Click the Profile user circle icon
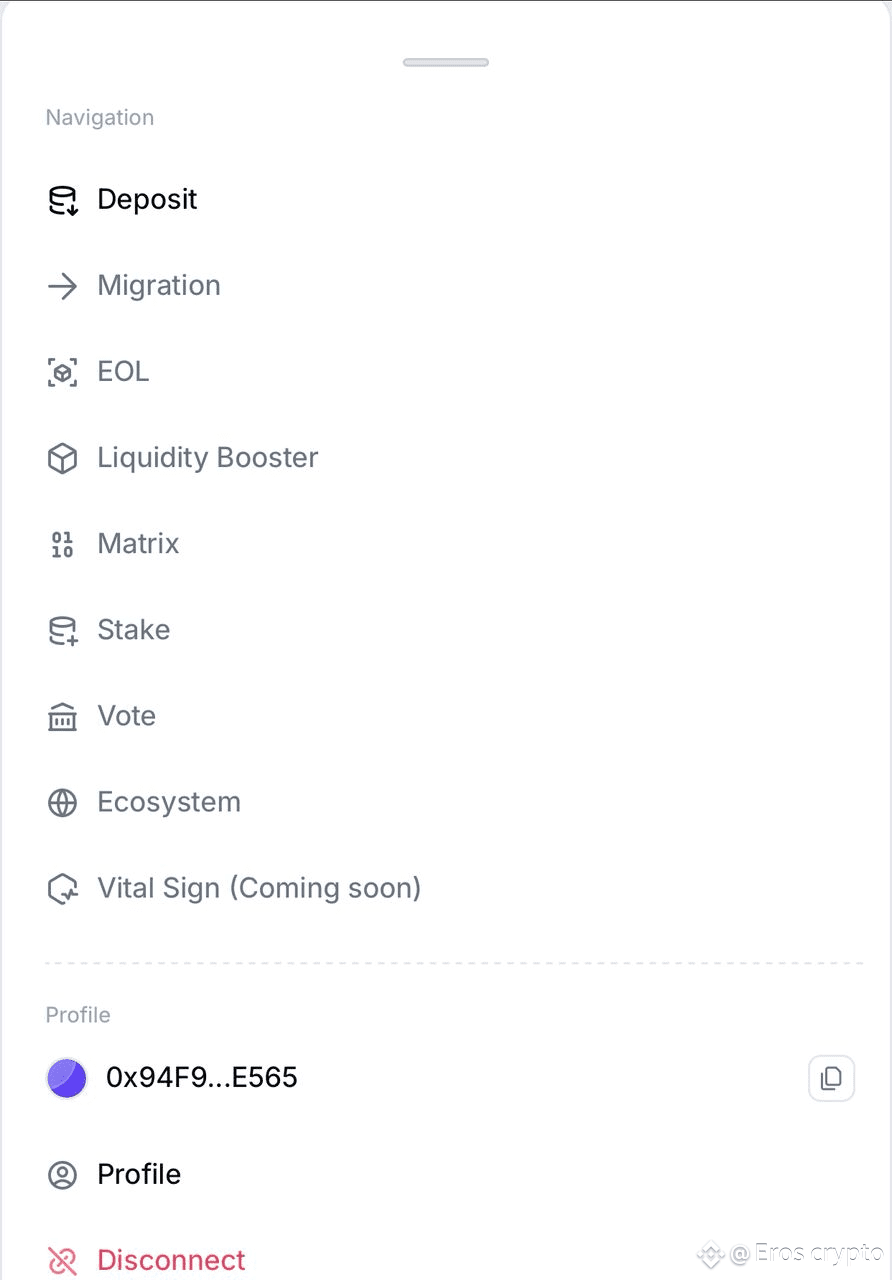892x1280 pixels. tap(63, 1175)
